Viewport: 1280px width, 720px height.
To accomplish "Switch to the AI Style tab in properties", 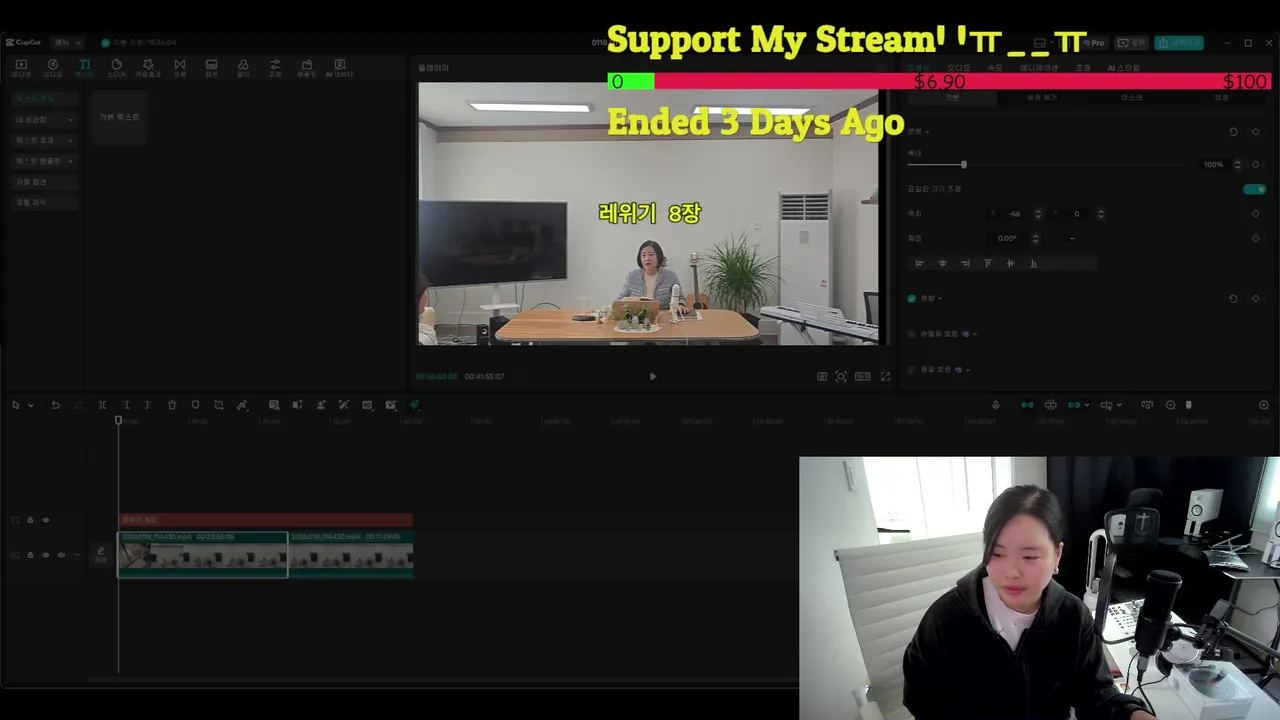I will click(1123, 68).
